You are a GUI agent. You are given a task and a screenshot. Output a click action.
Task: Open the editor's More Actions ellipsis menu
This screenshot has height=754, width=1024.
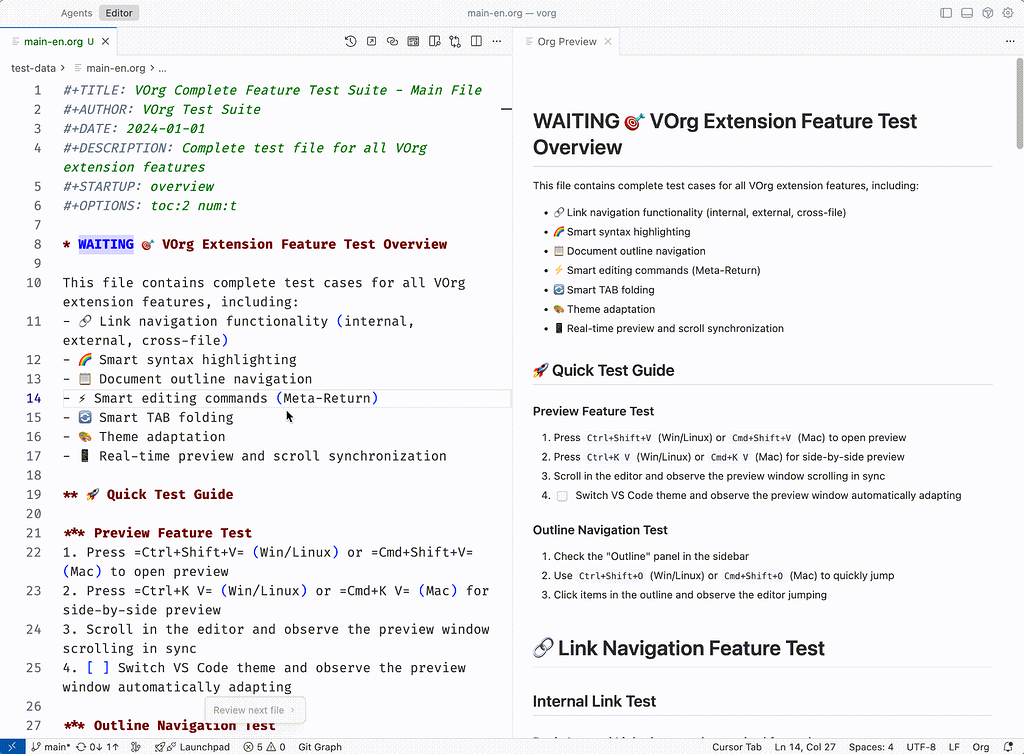click(497, 41)
